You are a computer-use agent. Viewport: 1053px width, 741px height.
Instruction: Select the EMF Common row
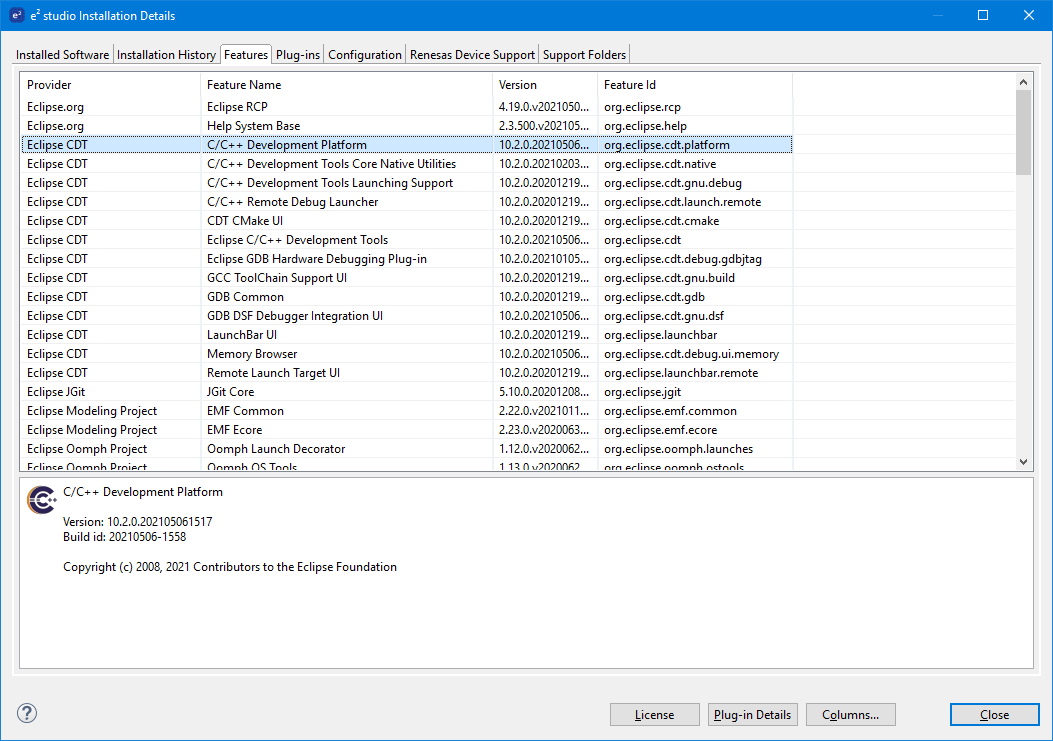click(x=406, y=410)
